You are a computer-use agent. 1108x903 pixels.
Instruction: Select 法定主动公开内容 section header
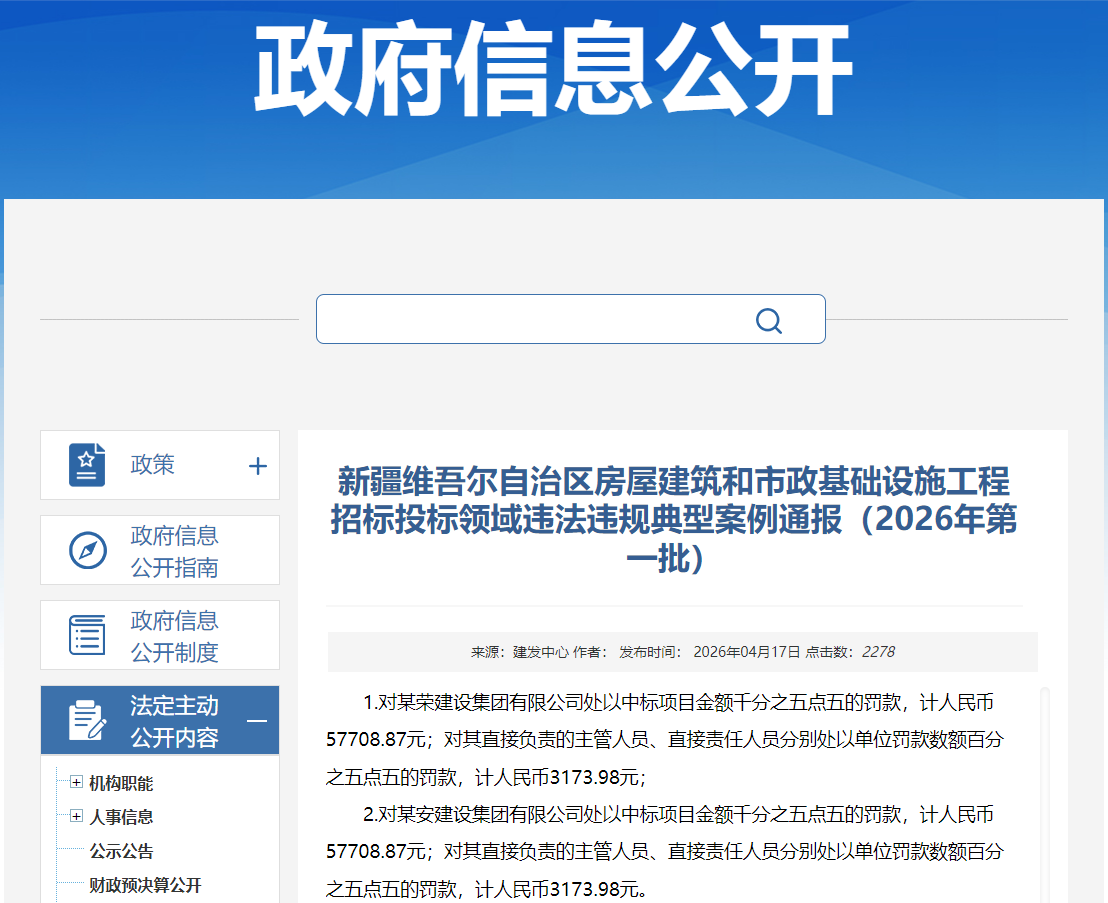[x=160, y=720]
